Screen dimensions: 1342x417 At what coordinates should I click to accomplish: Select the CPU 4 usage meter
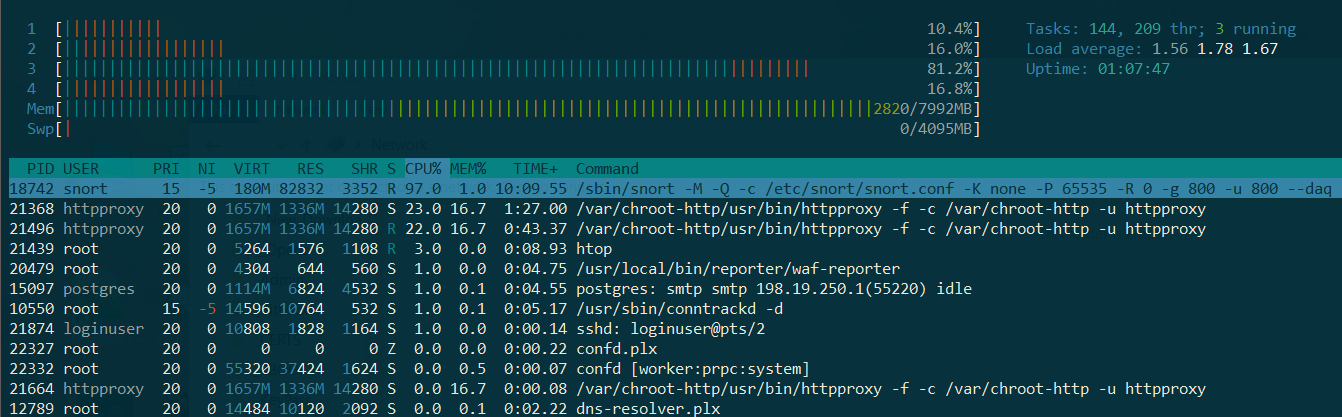[503, 88]
